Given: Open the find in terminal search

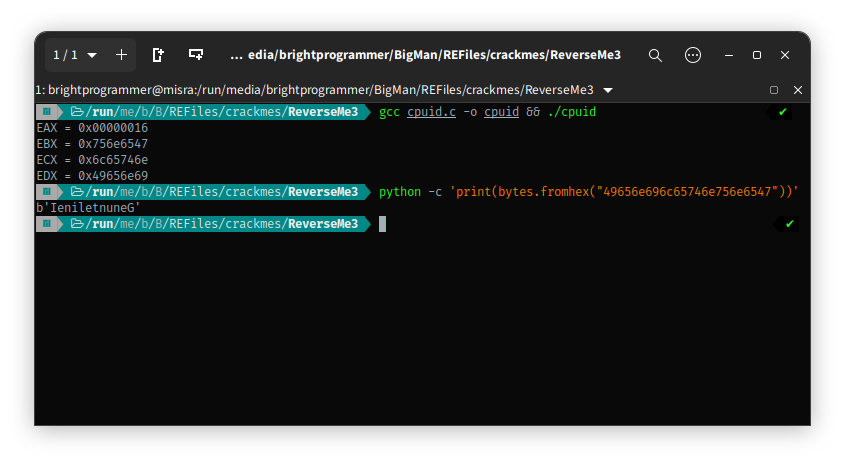Looking at the screenshot, I should point(655,55).
